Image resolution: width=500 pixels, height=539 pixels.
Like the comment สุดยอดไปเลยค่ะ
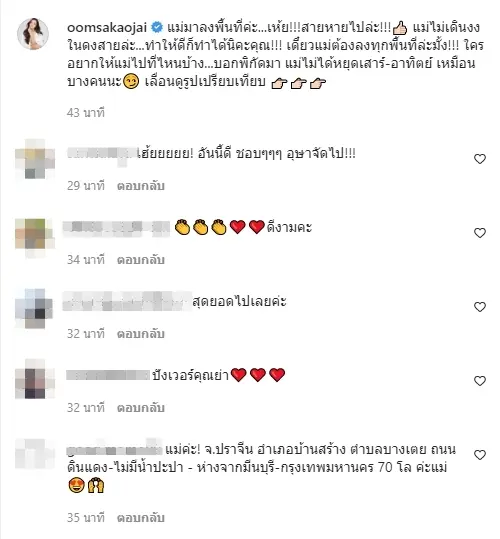(479, 307)
